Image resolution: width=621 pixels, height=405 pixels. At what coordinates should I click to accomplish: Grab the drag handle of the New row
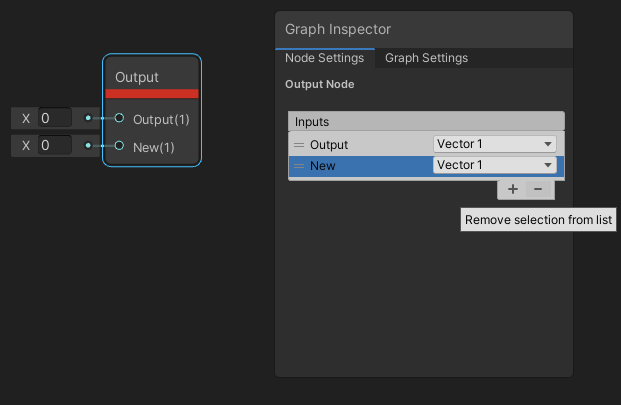pyautogui.click(x=299, y=166)
